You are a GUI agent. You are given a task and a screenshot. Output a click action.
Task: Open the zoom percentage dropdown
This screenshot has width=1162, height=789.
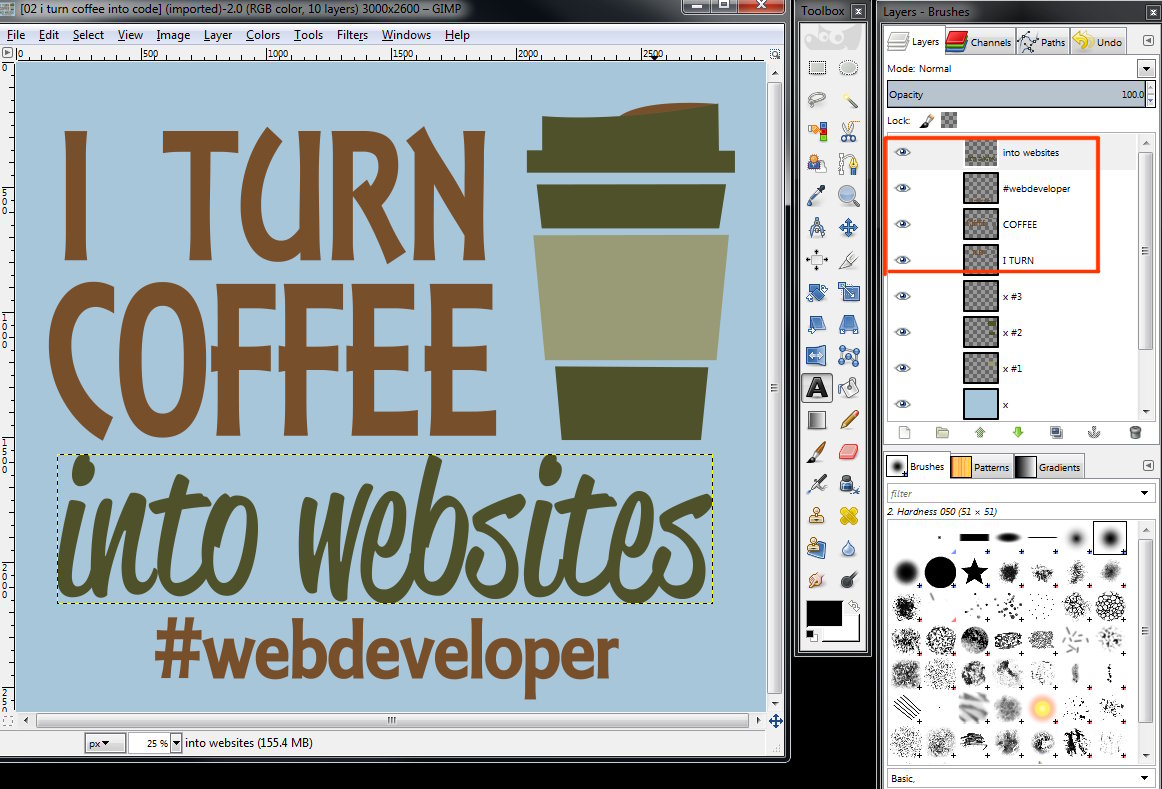pyautogui.click(x=176, y=743)
